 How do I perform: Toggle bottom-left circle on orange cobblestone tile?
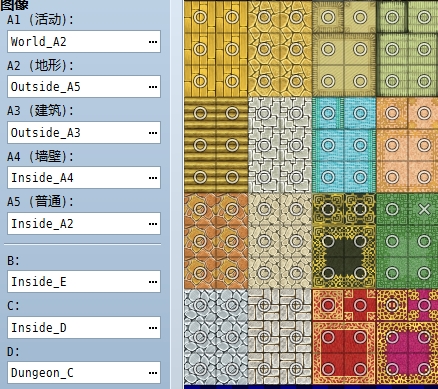pyautogui.click(x=200, y=273)
